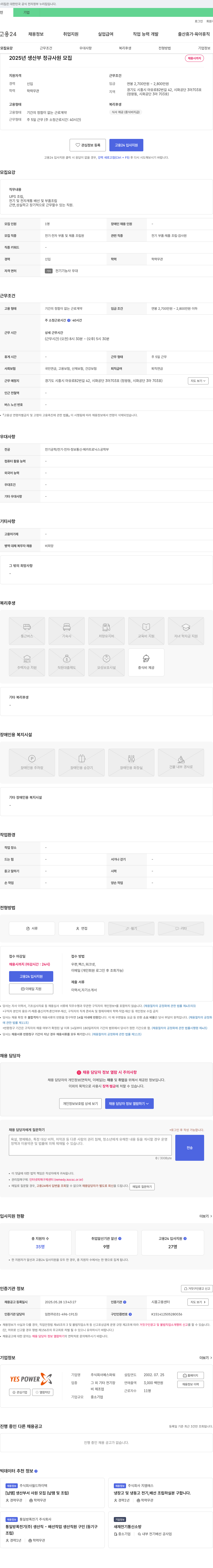213x1568 pixels.
Task: Click 관심정보 등록 heart button
Action: click(88, 145)
